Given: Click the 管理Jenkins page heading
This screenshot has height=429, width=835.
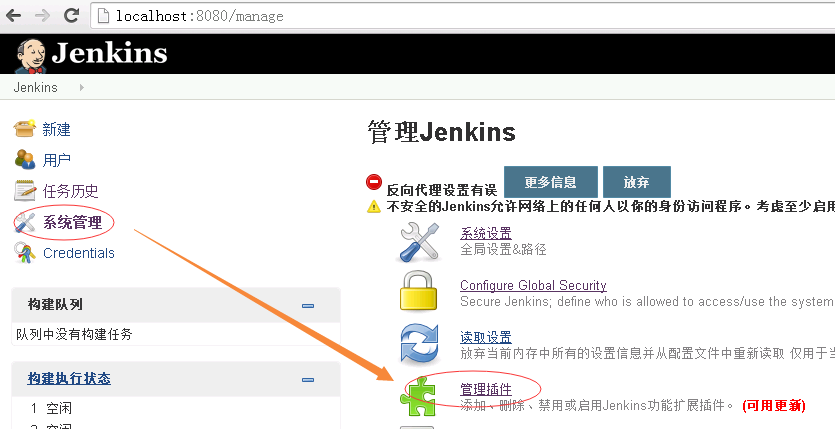Looking at the screenshot, I should [x=441, y=132].
